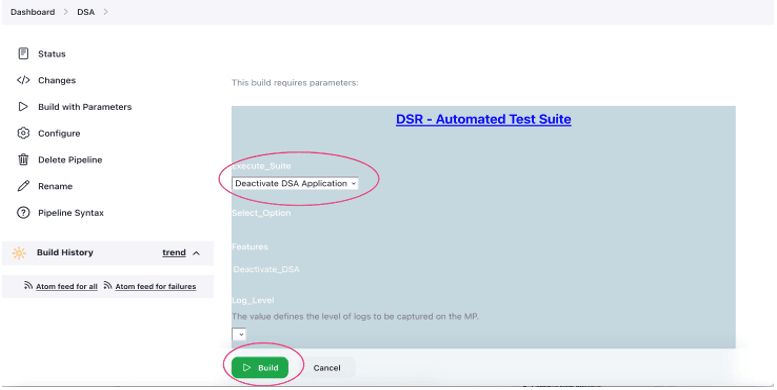
Task: Click the Delete Pipeline trash icon
Action: [23, 160]
